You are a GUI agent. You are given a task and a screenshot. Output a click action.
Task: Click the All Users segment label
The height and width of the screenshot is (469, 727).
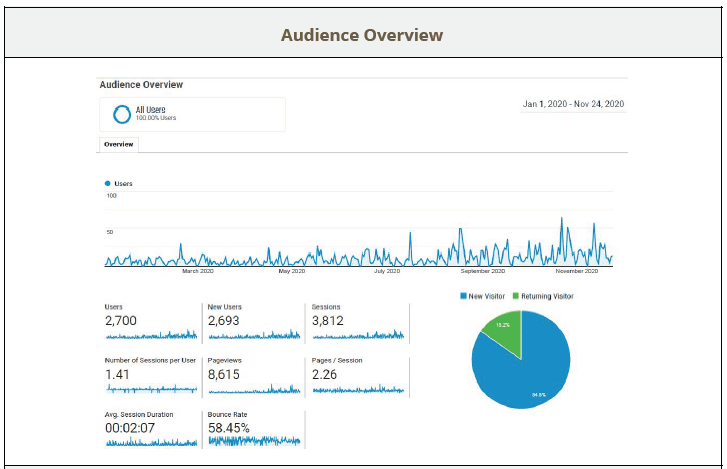[151, 110]
